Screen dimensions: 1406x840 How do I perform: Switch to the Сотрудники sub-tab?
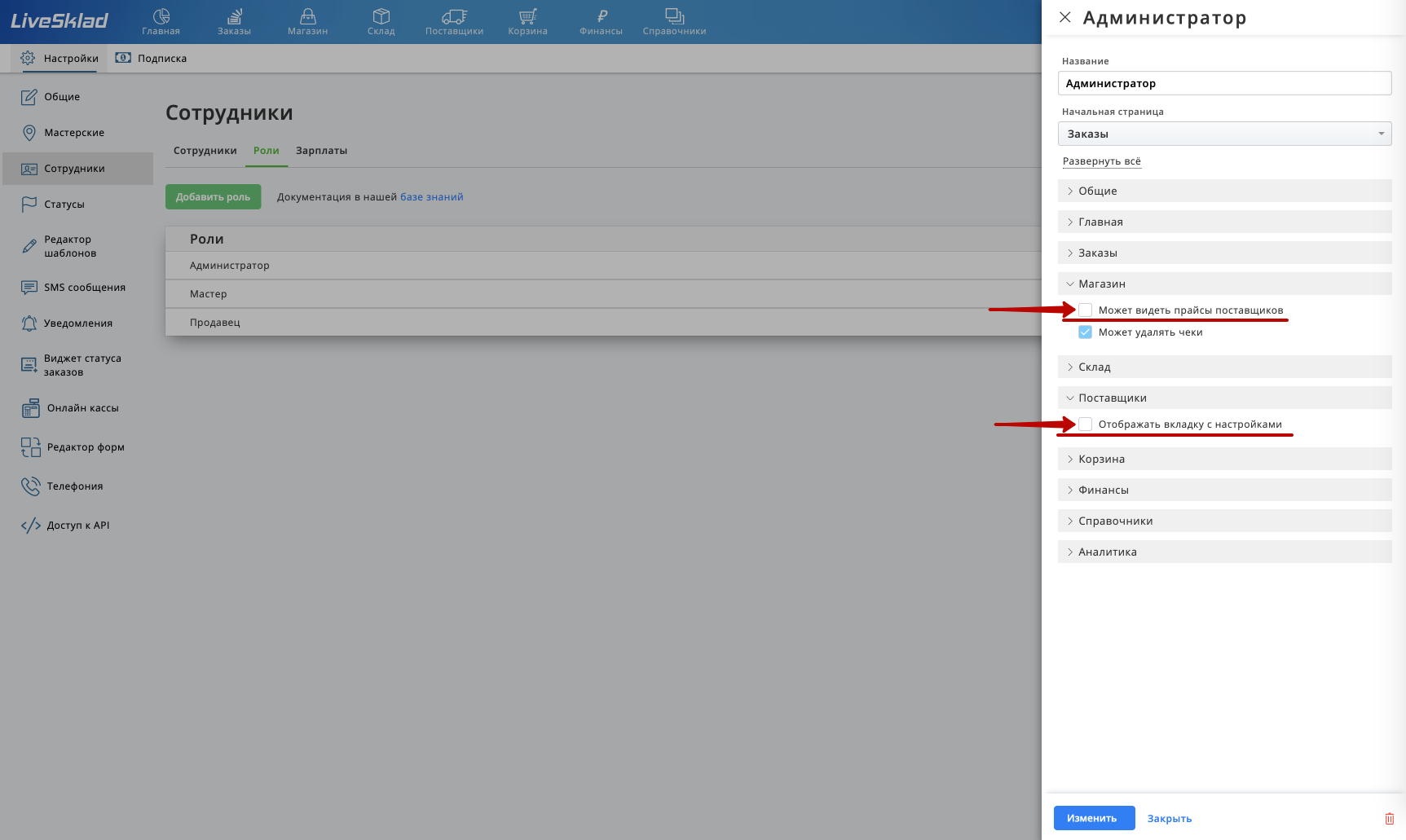click(205, 151)
